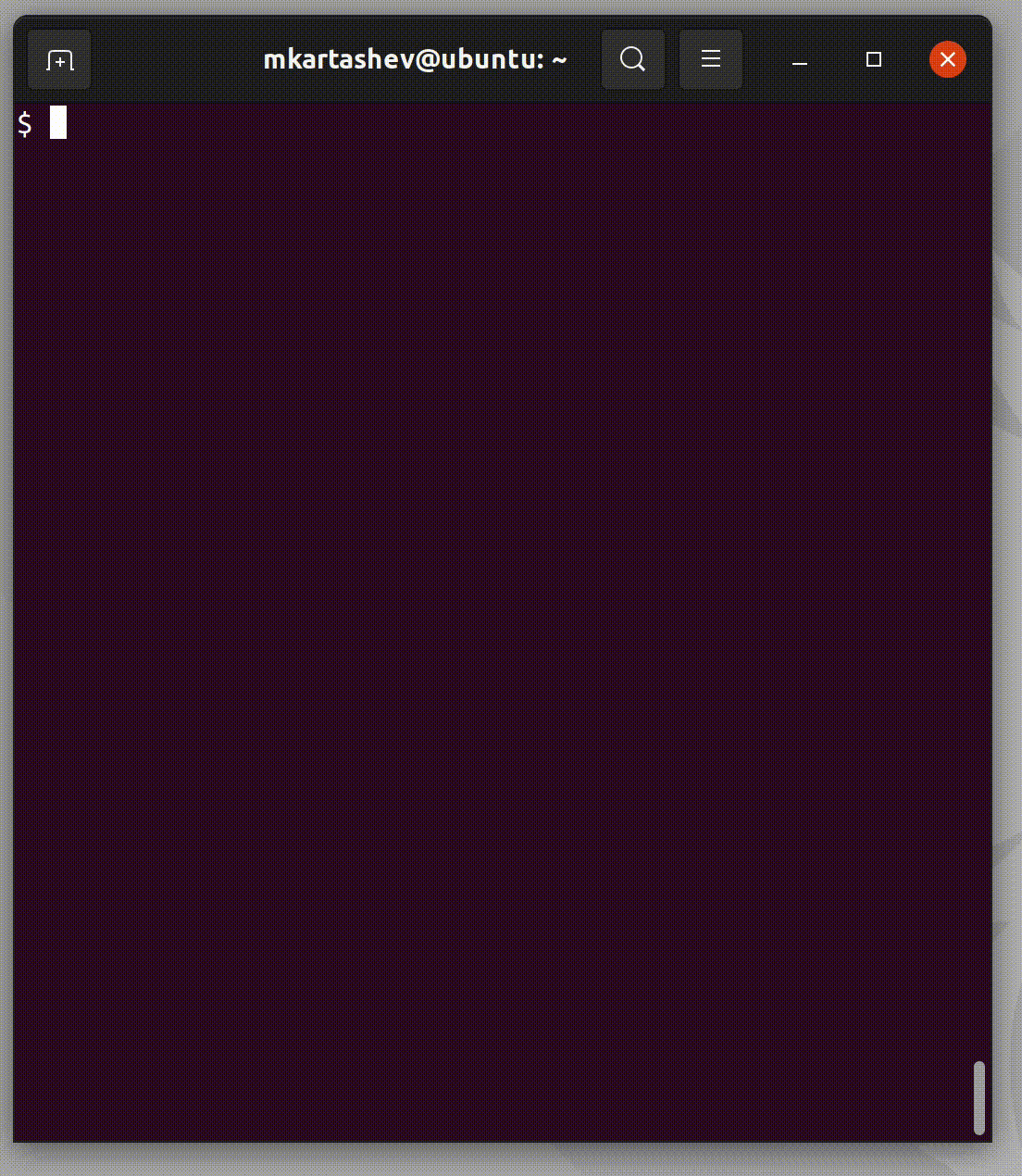The image size is (1022, 1176).
Task: Close the terminal with orange X
Action: (x=948, y=60)
